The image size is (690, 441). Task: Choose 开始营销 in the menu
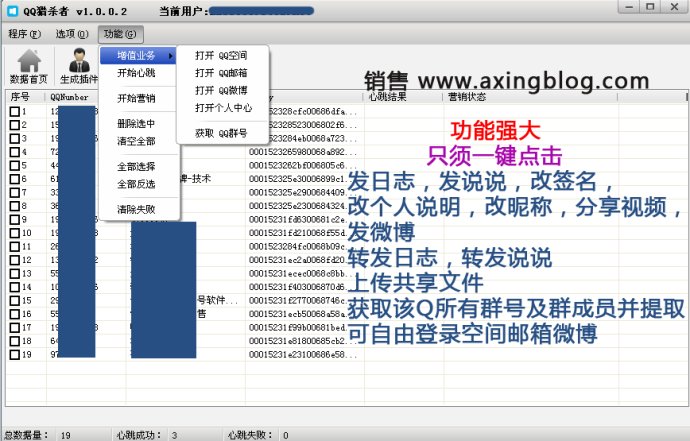pos(136,98)
